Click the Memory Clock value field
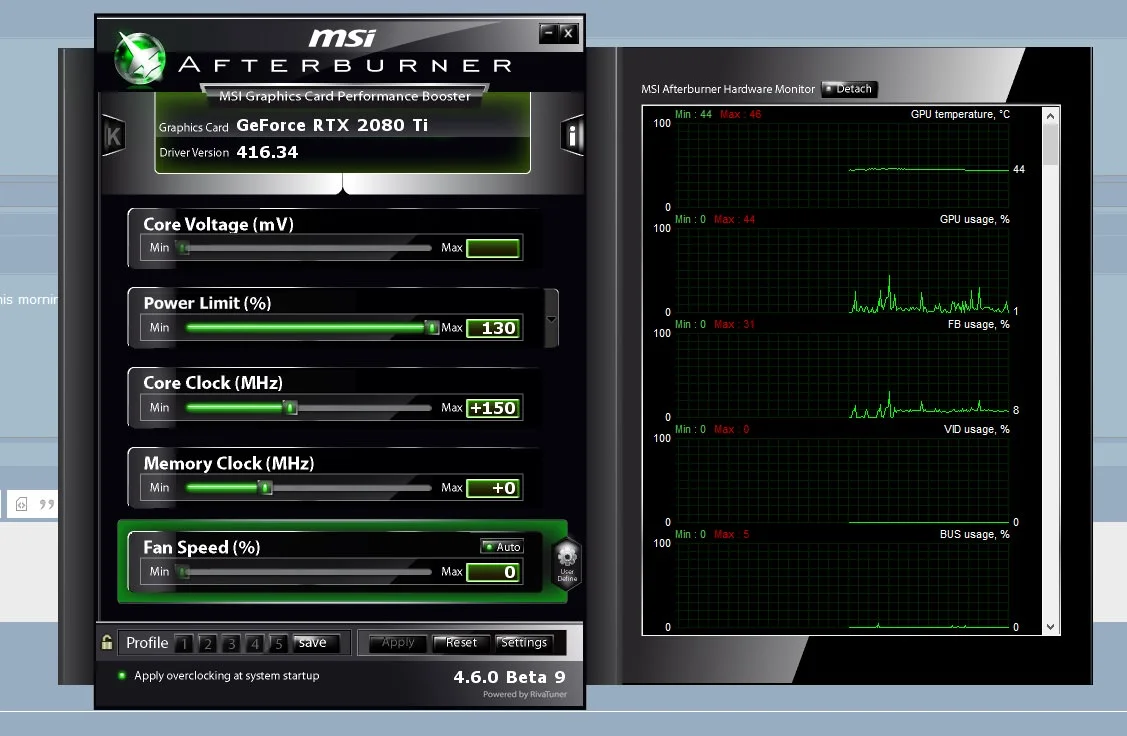 coord(493,488)
